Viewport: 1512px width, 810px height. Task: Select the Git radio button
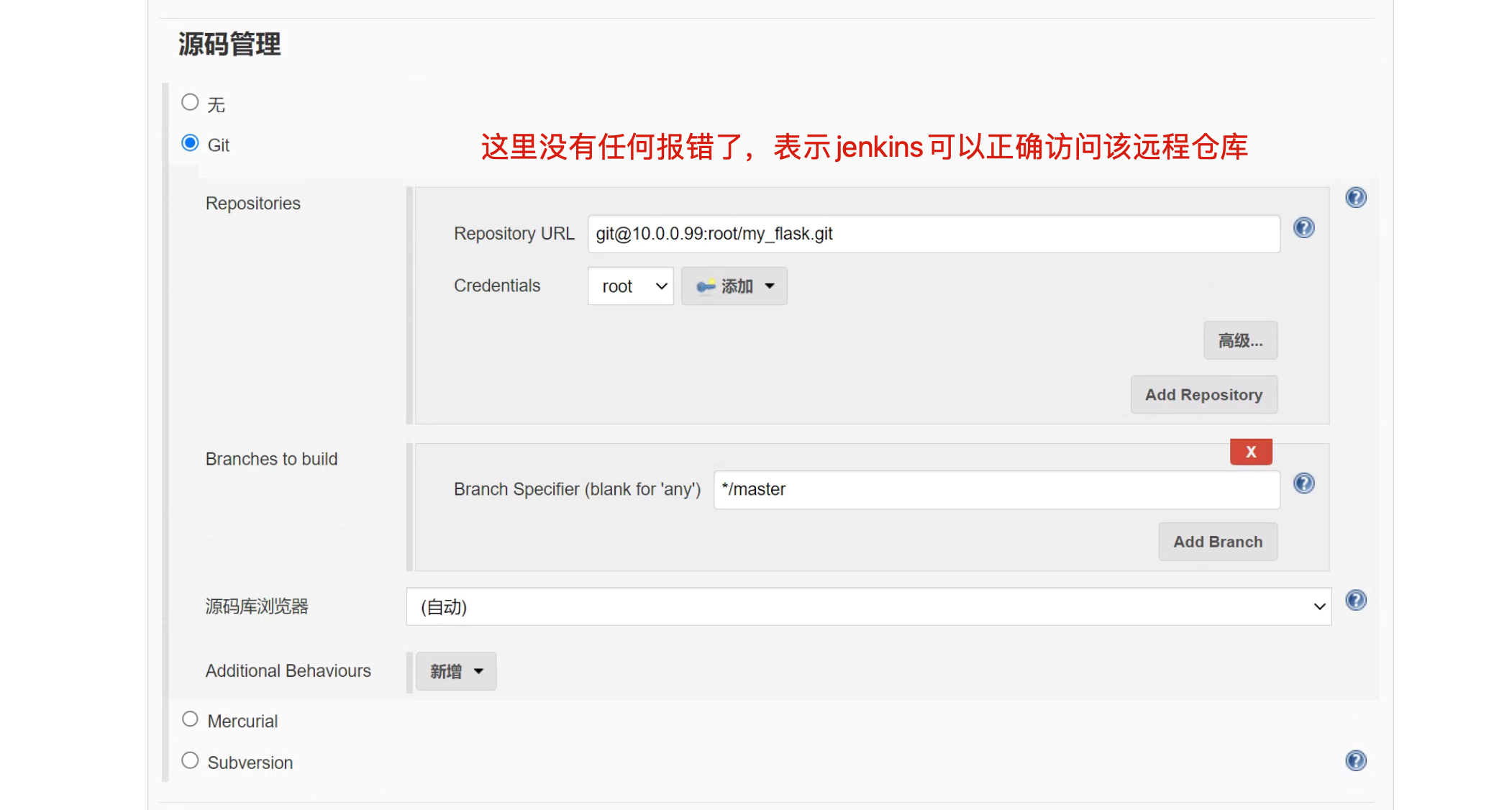point(190,143)
